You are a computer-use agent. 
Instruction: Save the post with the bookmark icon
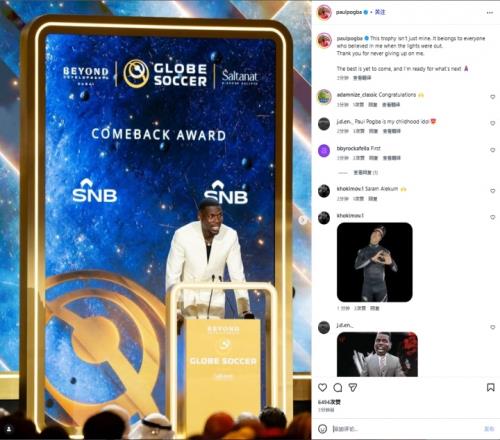tap(491, 387)
